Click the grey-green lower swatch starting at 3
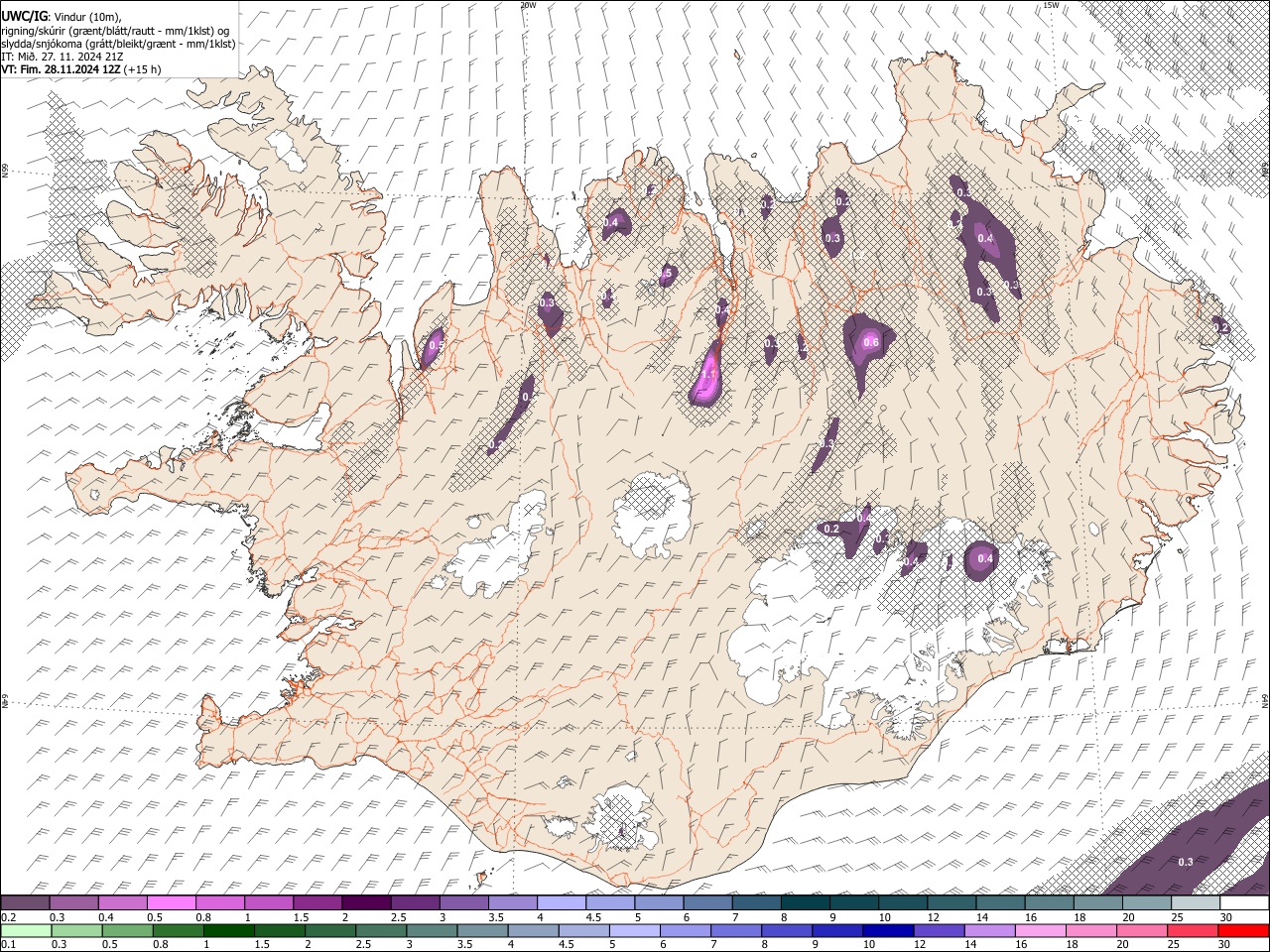Image resolution: width=1270 pixels, height=952 pixels. pyautogui.click(x=432, y=930)
